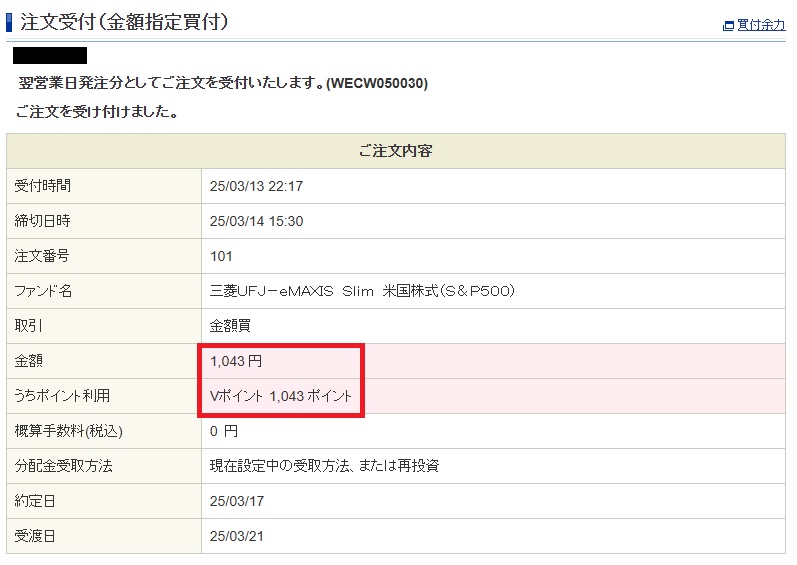Click the 現在設定中の受取方法 distribution value
Viewport: 797px width, 565px height.
(x=324, y=466)
